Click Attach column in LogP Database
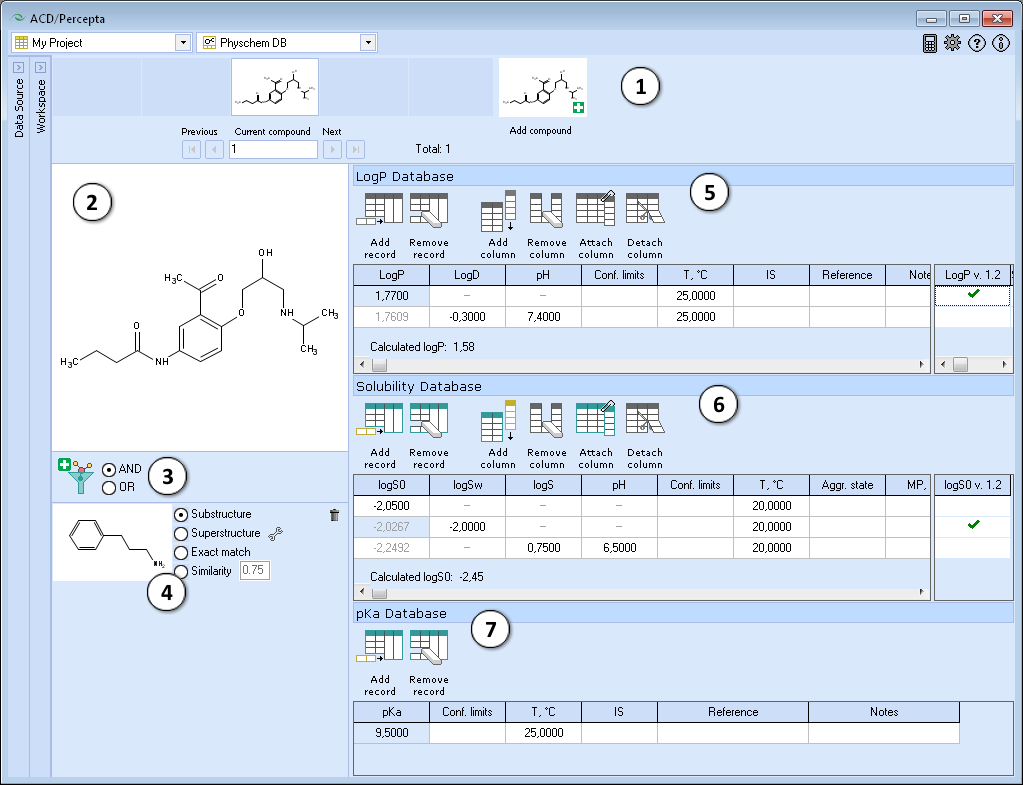 pyautogui.click(x=596, y=226)
